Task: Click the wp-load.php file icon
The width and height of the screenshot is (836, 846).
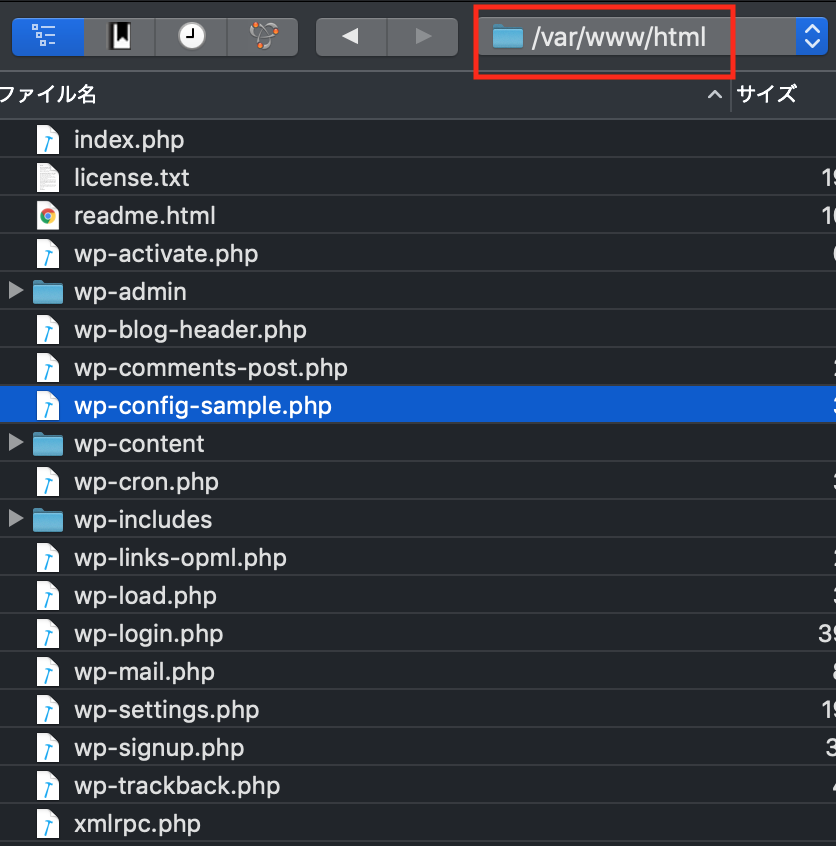Action: tap(47, 596)
